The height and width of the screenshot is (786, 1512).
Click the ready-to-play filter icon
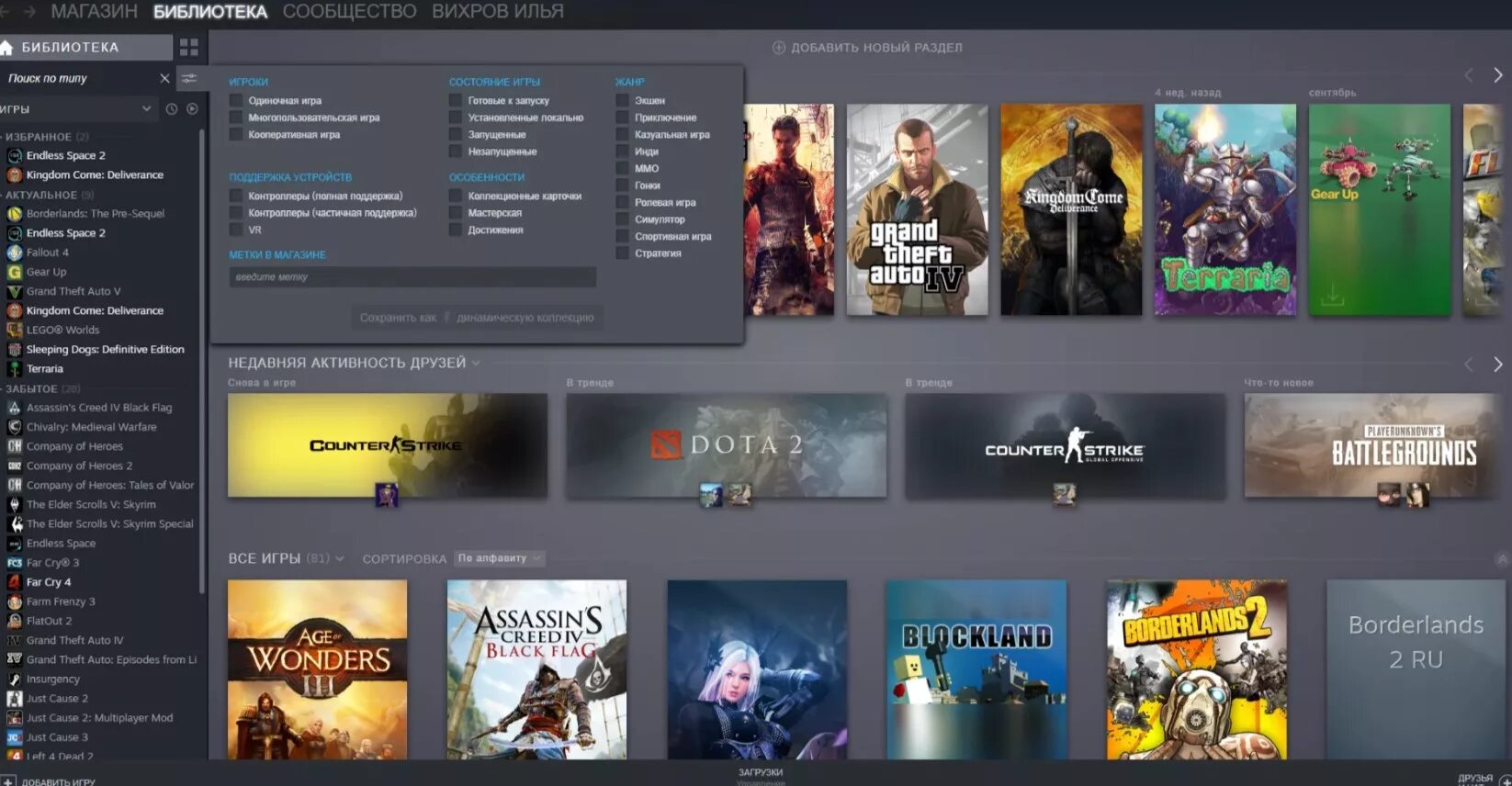tap(192, 108)
